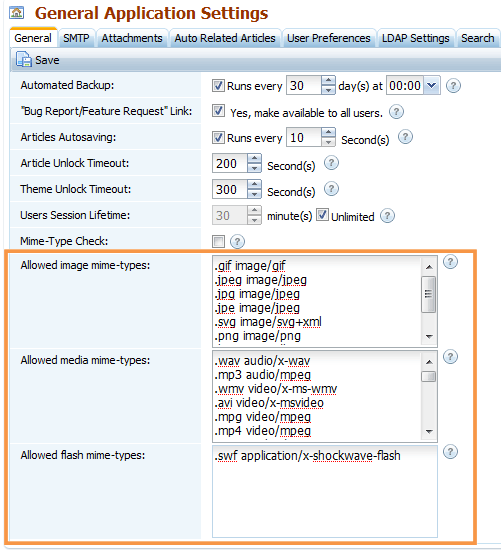Open help for Users Session Lifetime
This screenshot has width=501, height=554.
tap(387, 216)
